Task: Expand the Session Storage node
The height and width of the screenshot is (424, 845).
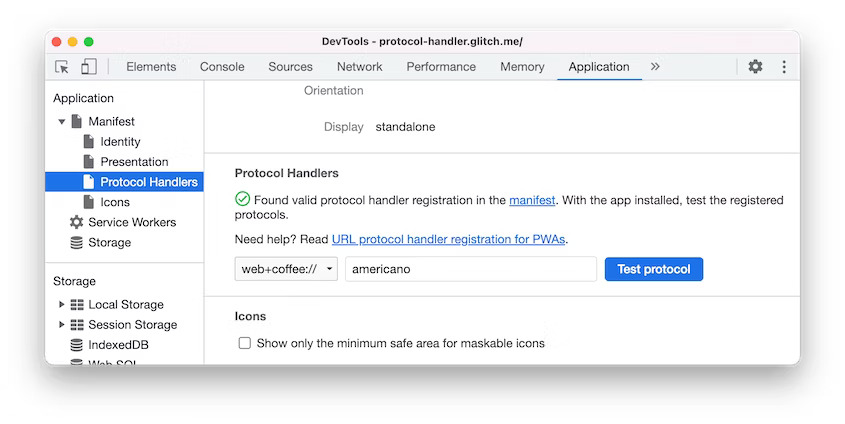Action: [61, 324]
